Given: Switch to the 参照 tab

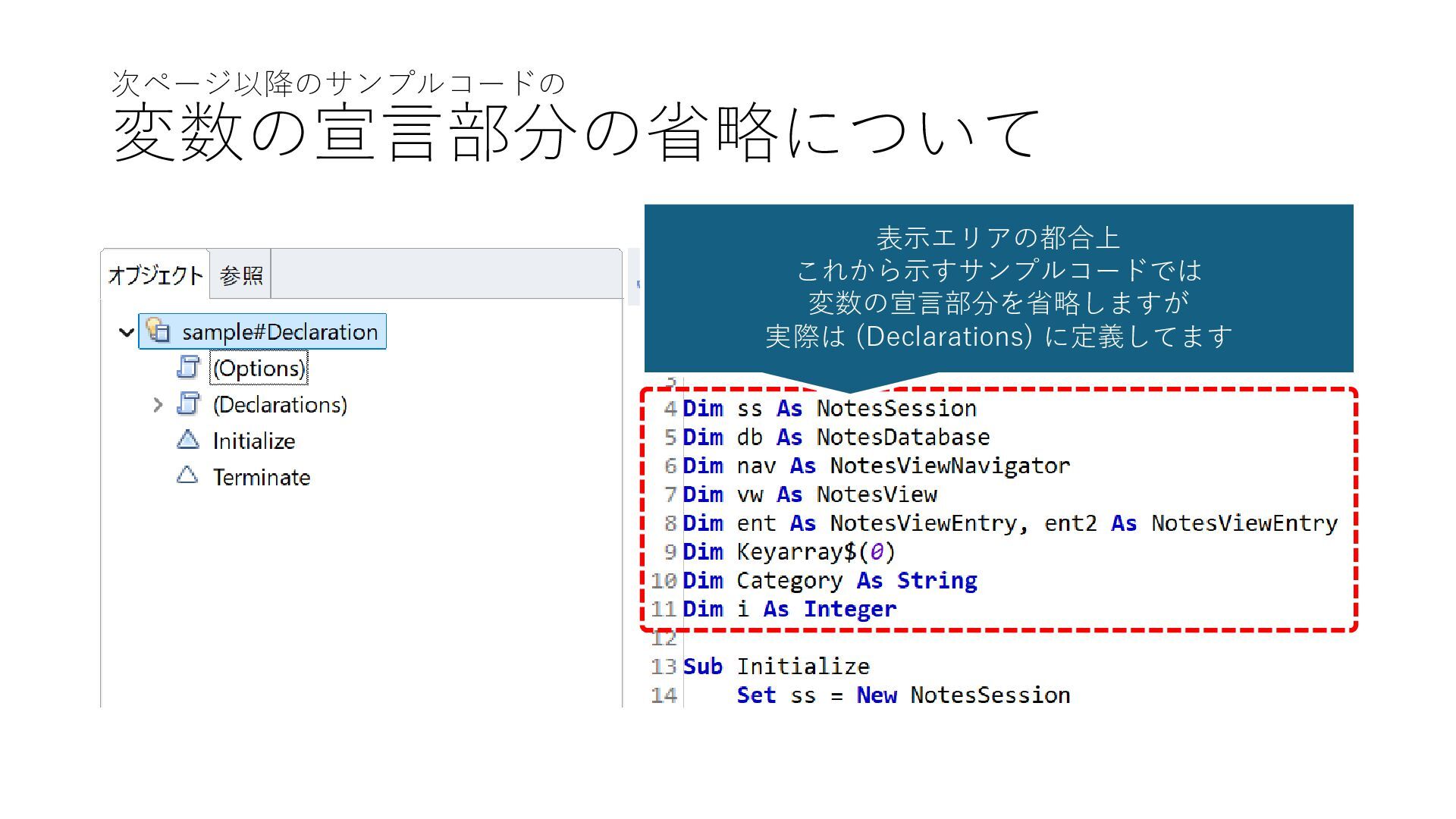Looking at the screenshot, I should [240, 275].
